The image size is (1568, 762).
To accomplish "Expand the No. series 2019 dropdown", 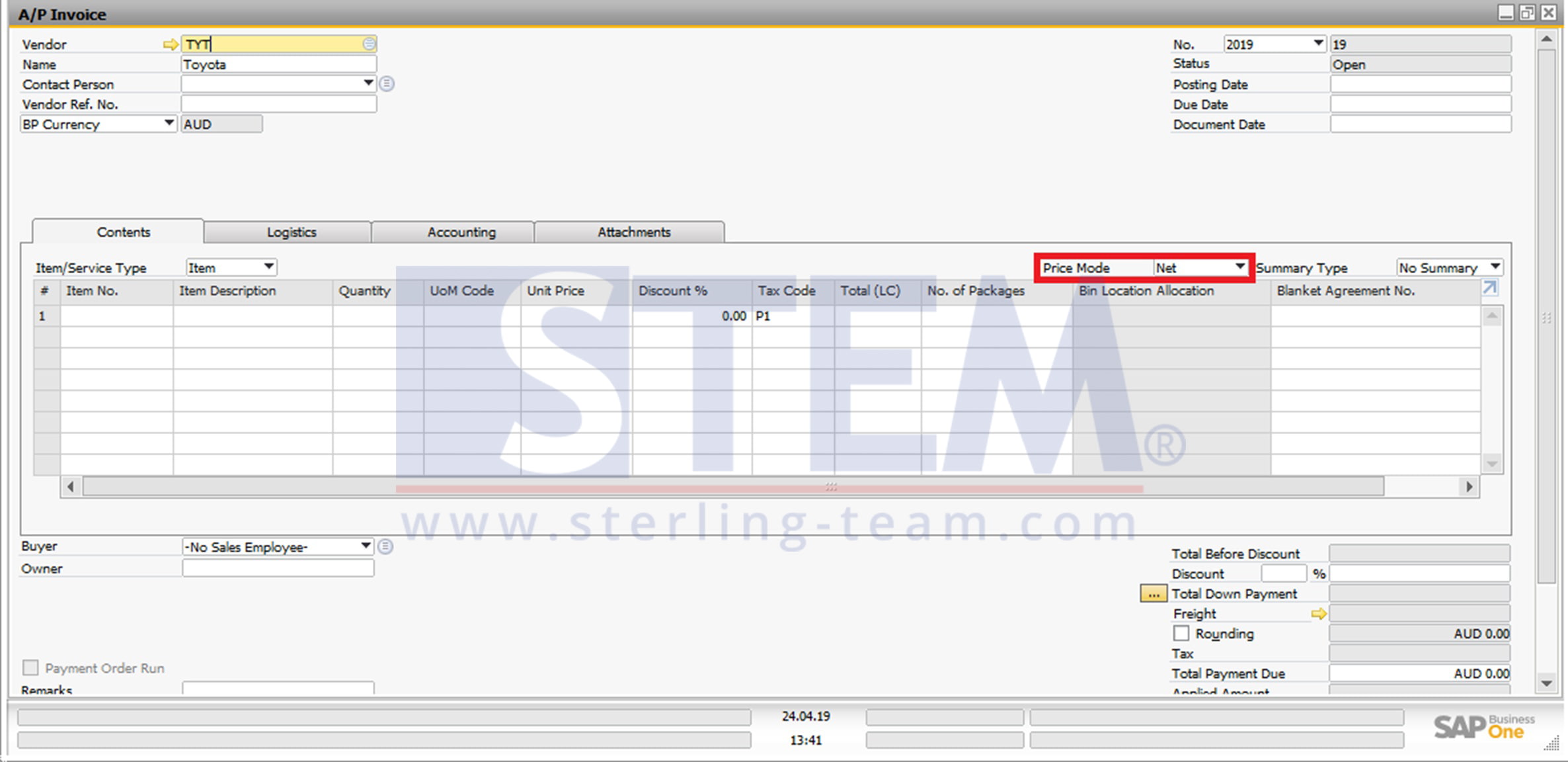I will (x=1318, y=44).
